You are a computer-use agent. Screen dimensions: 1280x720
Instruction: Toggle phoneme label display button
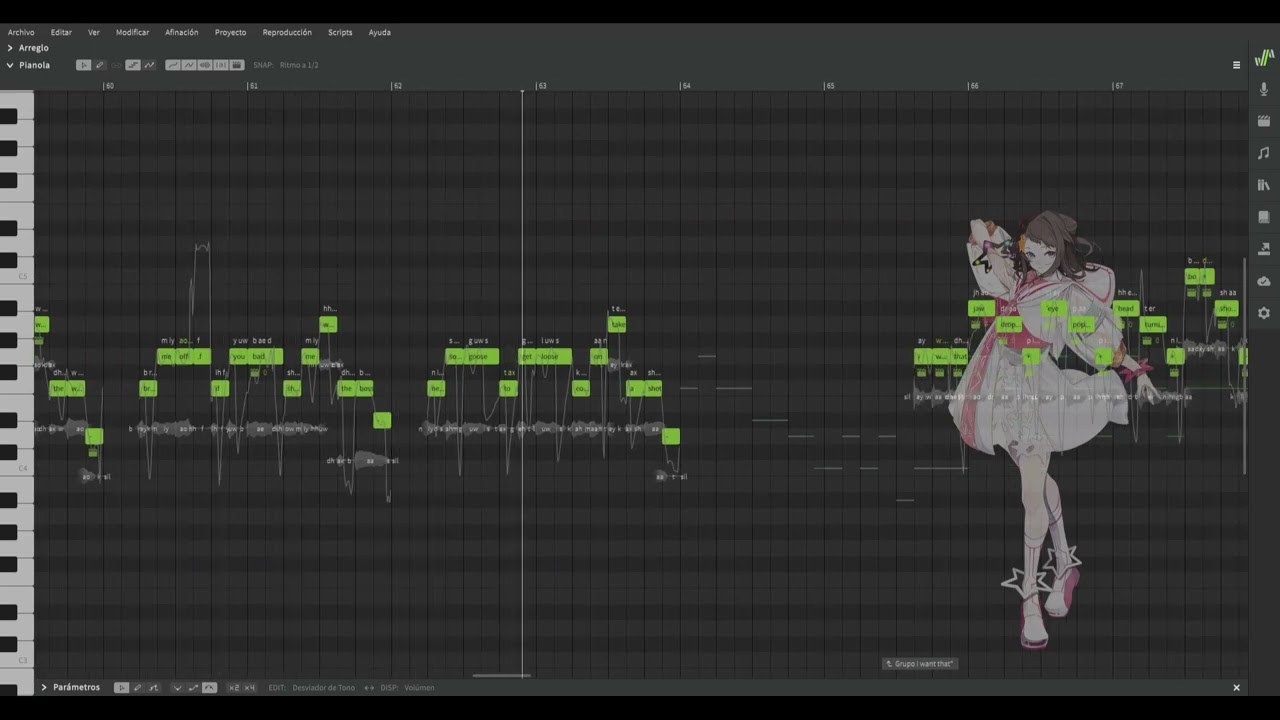221,65
